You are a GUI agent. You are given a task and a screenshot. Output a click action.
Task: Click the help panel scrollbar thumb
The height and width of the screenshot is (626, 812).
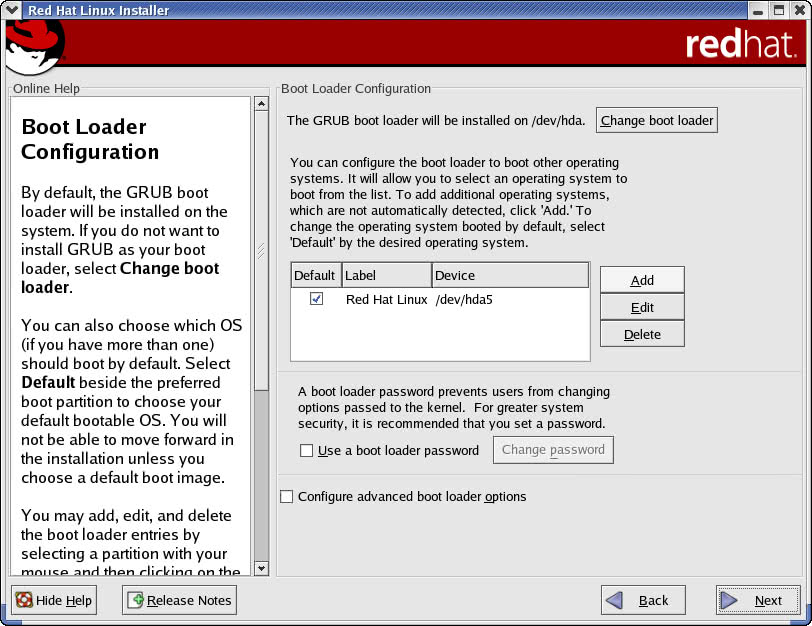(262, 251)
